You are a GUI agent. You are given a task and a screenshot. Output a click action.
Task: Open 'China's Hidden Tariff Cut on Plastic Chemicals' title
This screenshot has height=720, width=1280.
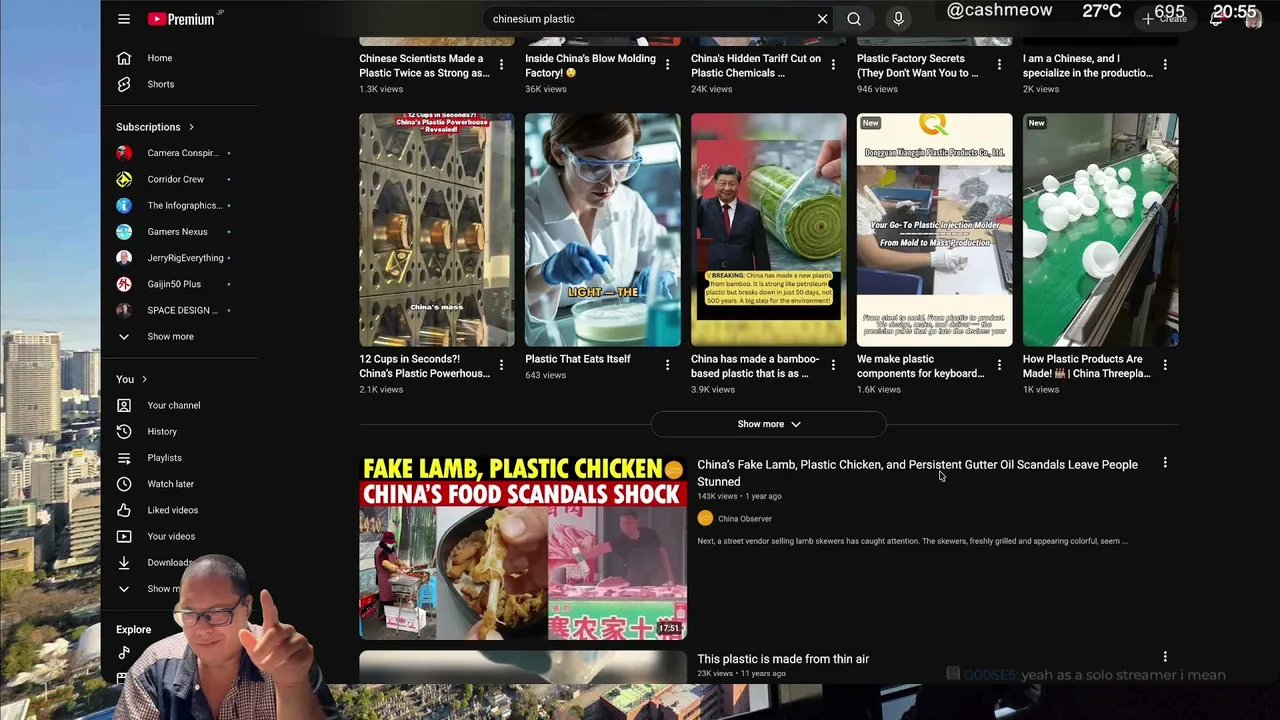(756, 66)
